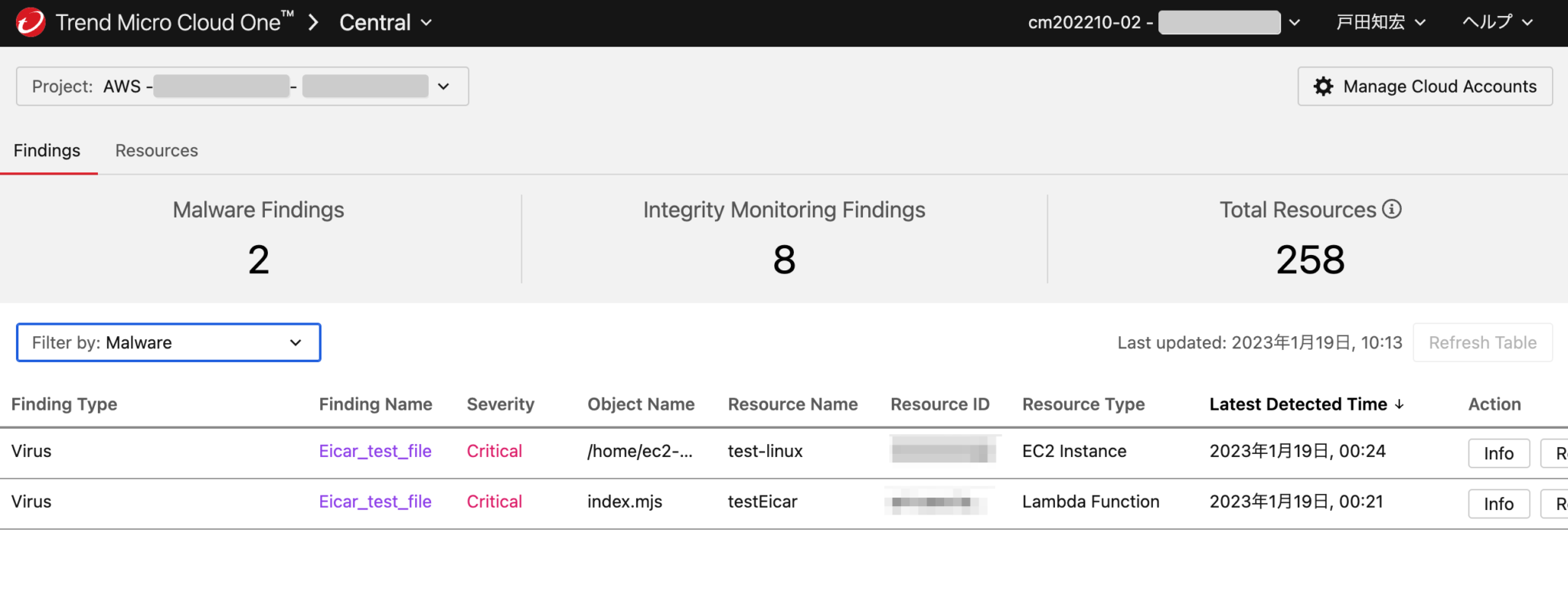Viewport: 1568px width, 611px height.
Task: Click Info on the EC2 Instance virus row
Action: [x=1498, y=453]
